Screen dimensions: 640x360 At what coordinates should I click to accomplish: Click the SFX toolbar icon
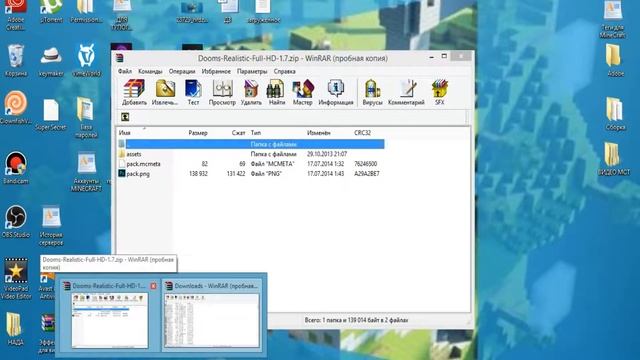click(x=440, y=92)
